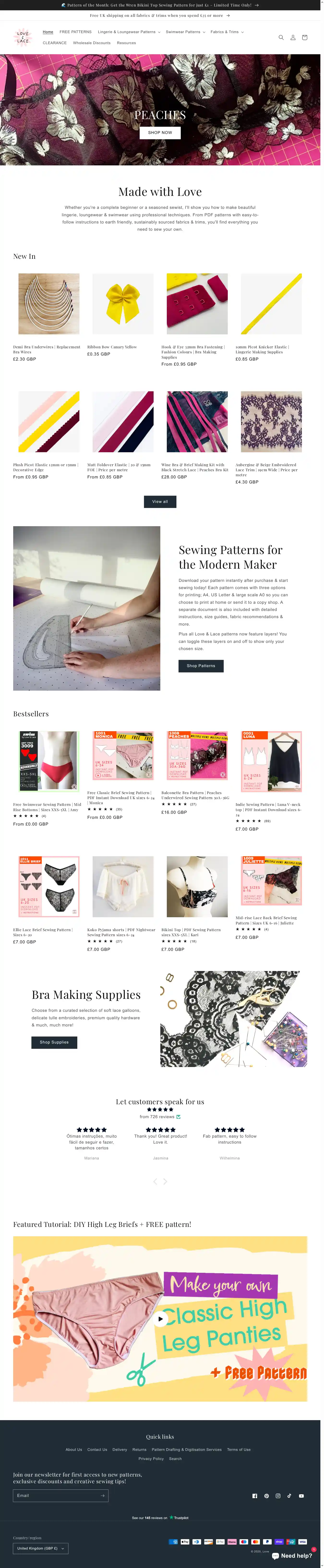Open the YouTube icon in footer
The image size is (324, 1568).
301,1496
